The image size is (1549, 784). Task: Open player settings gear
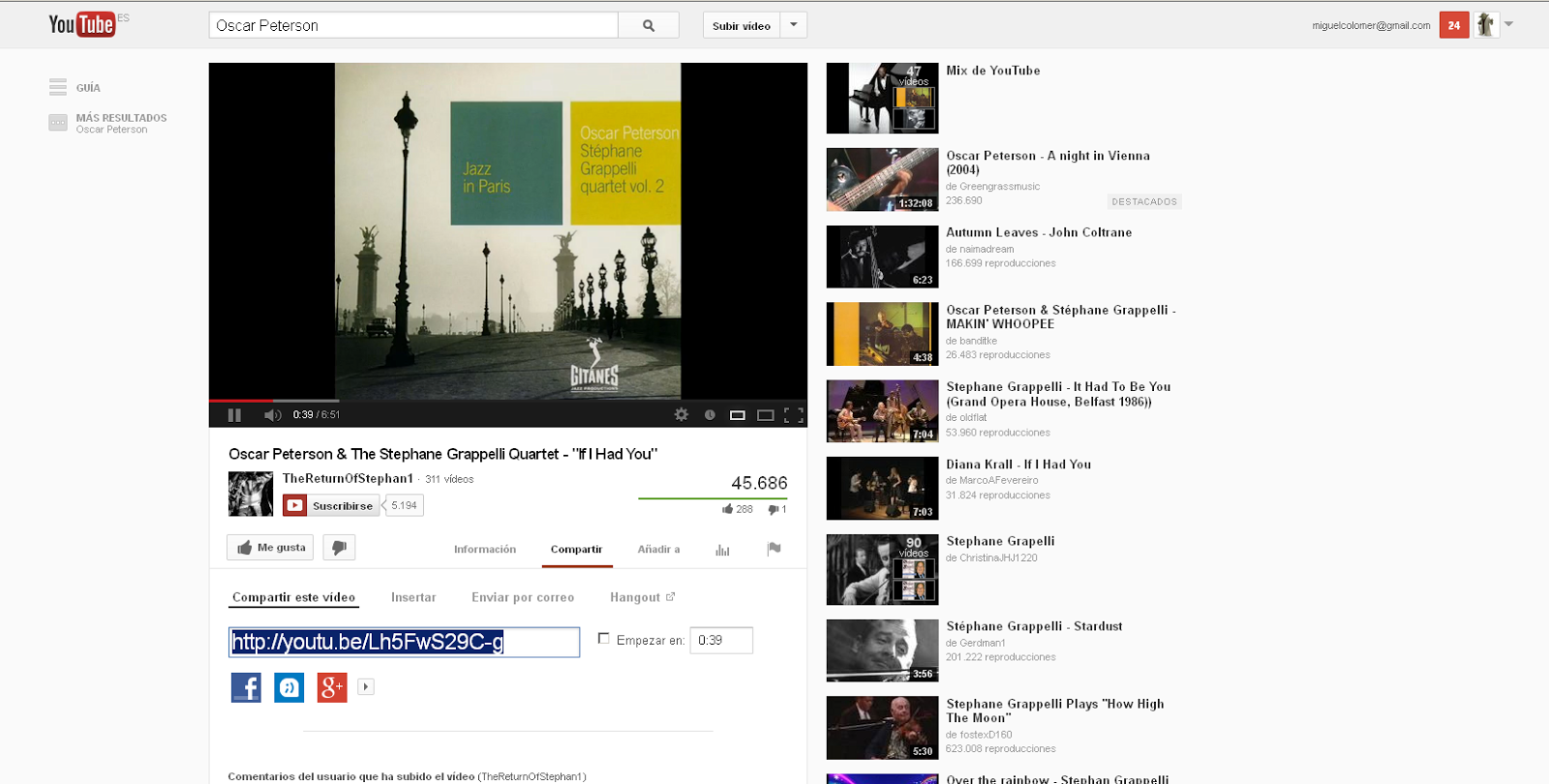[682, 414]
